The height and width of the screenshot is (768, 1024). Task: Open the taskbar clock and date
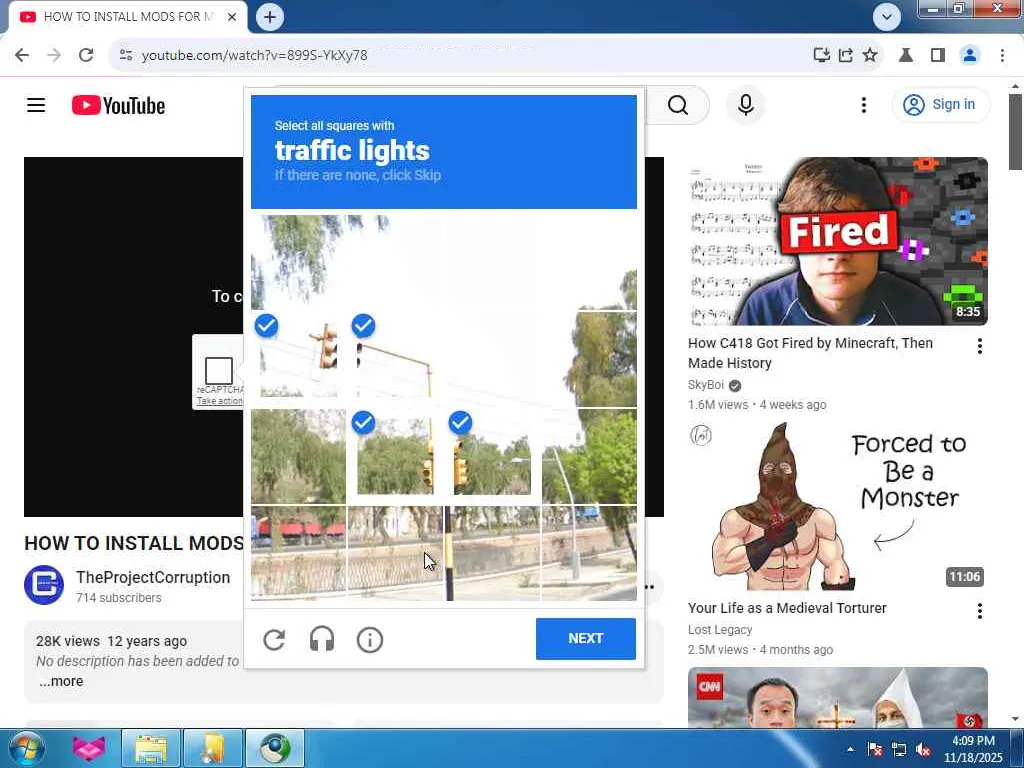tap(973, 749)
